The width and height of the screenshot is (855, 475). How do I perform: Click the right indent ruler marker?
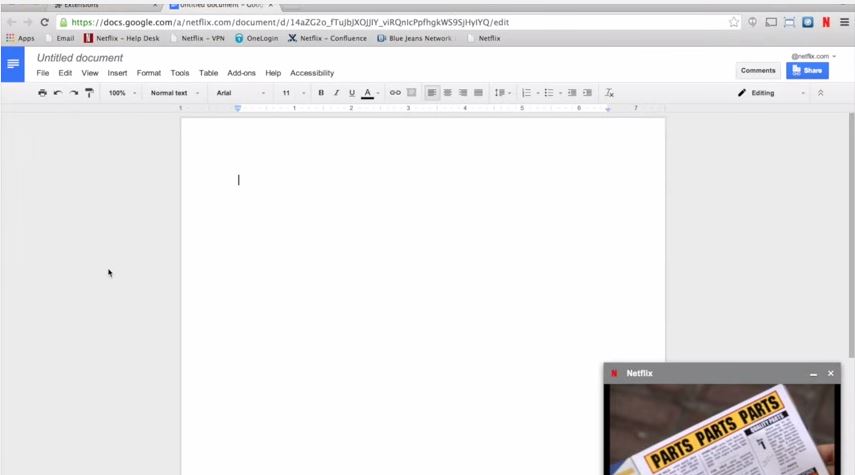[607, 109]
